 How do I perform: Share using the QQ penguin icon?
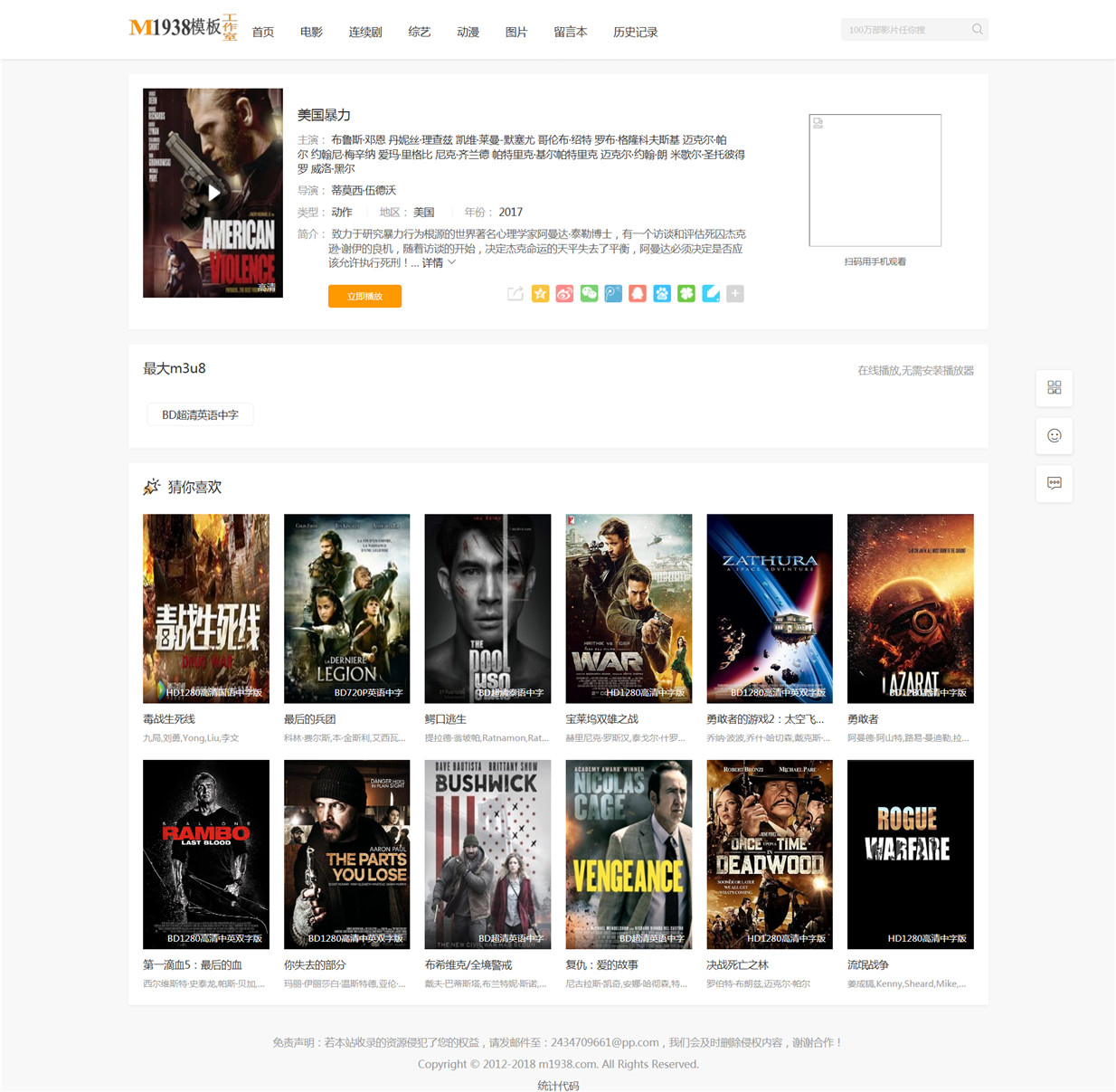click(638, 293)
